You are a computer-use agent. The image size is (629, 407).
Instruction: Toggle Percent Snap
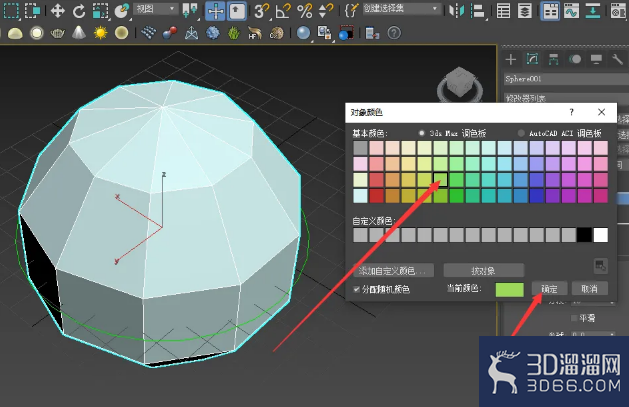pos(304,11)
